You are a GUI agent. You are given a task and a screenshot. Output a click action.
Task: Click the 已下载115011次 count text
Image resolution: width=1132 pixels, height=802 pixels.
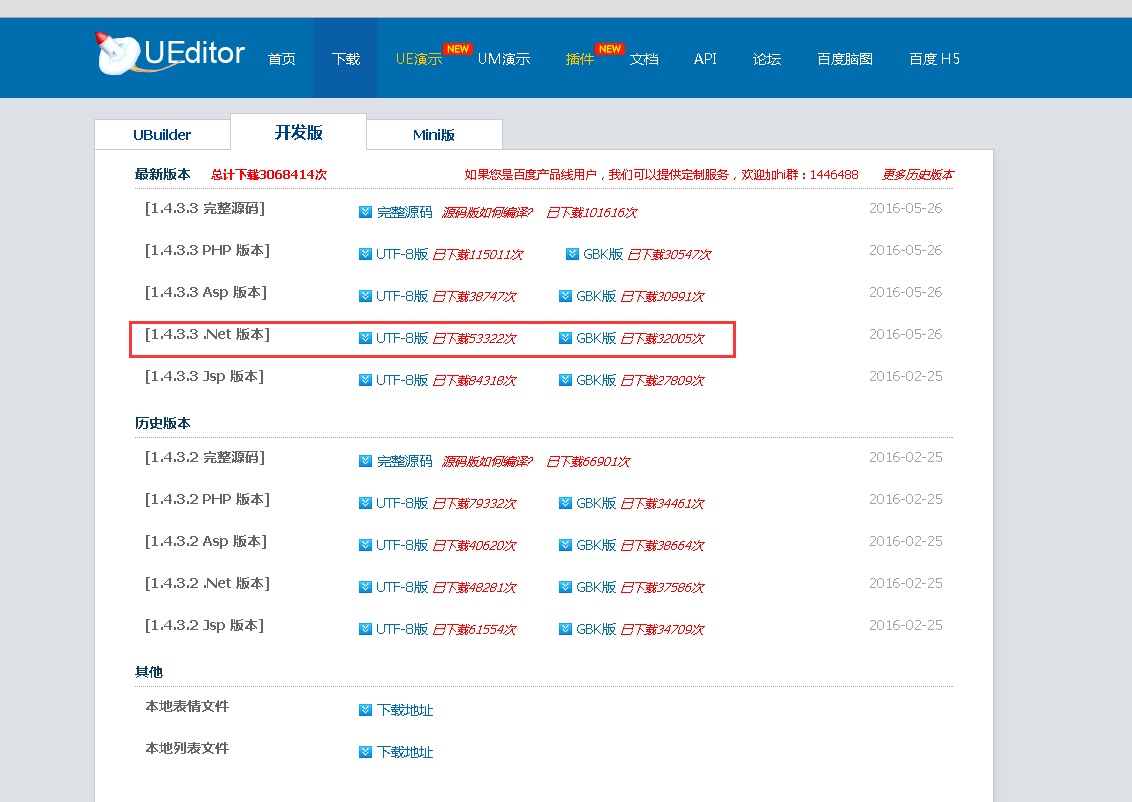478,254
